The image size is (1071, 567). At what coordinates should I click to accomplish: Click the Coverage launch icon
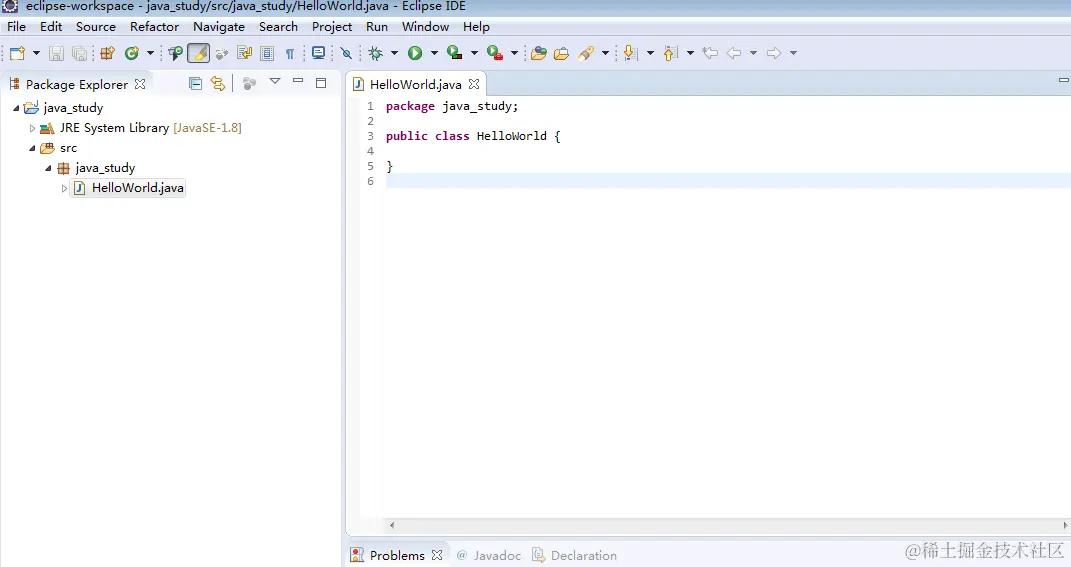(x=454, y=53)
